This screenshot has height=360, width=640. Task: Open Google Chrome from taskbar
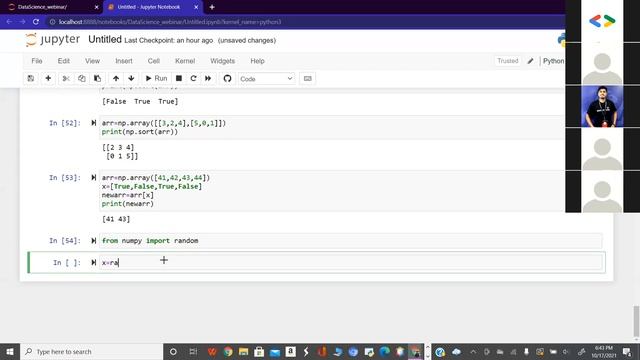click(228, 351)
